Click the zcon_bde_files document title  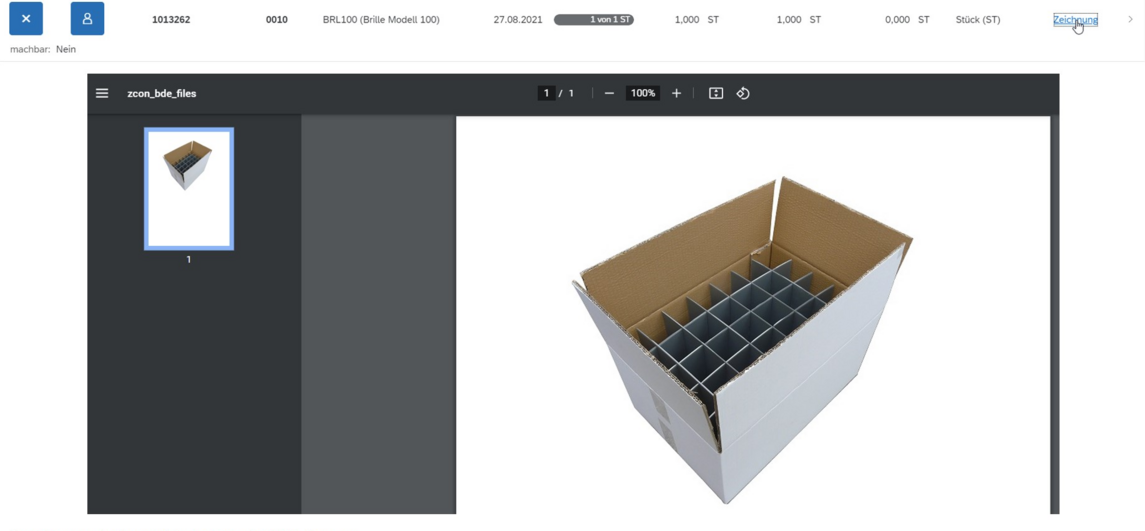[162, 93]
